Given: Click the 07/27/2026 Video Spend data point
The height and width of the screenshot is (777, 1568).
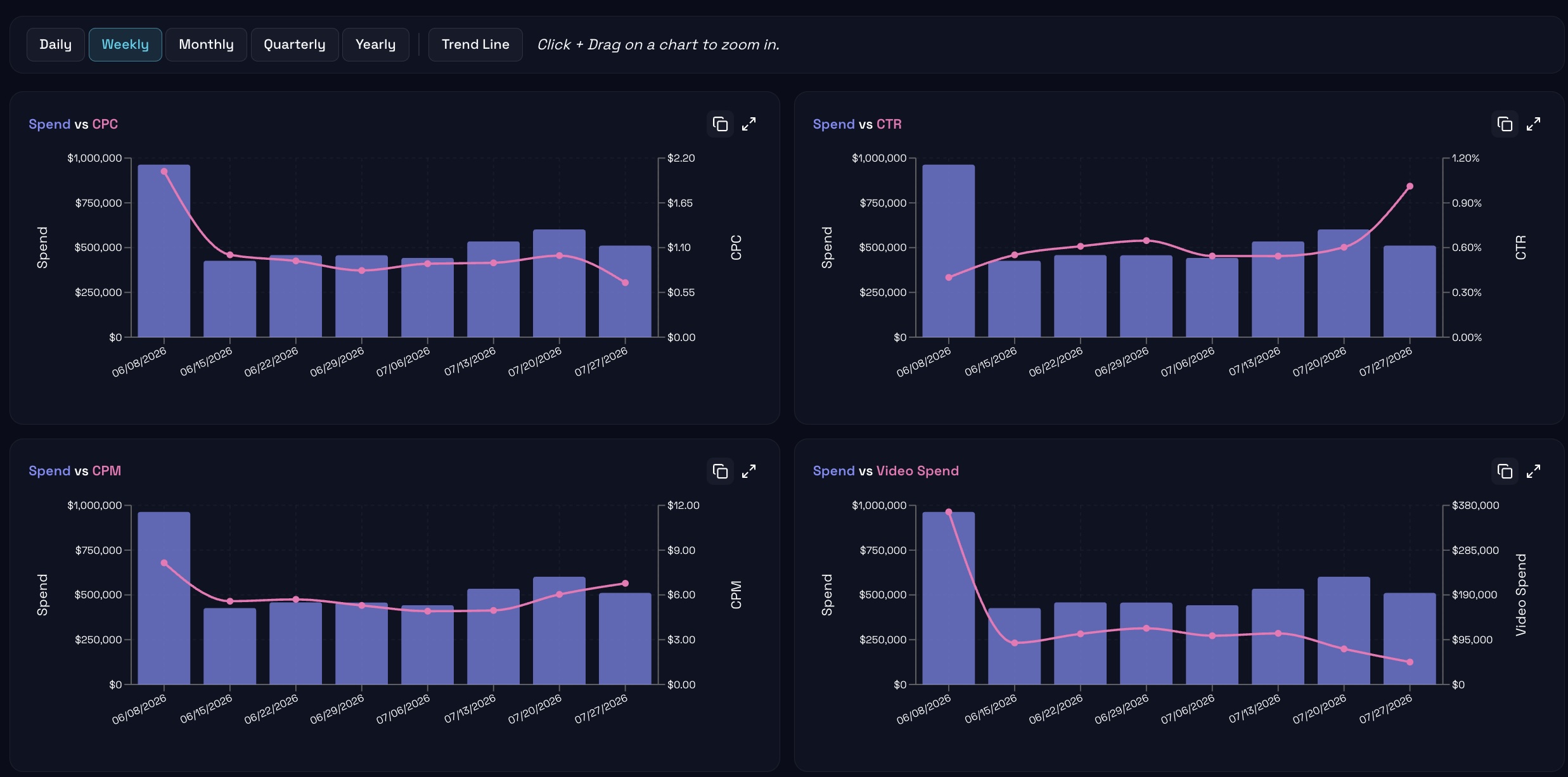Looking at the screenshot, I should 1410,662.
